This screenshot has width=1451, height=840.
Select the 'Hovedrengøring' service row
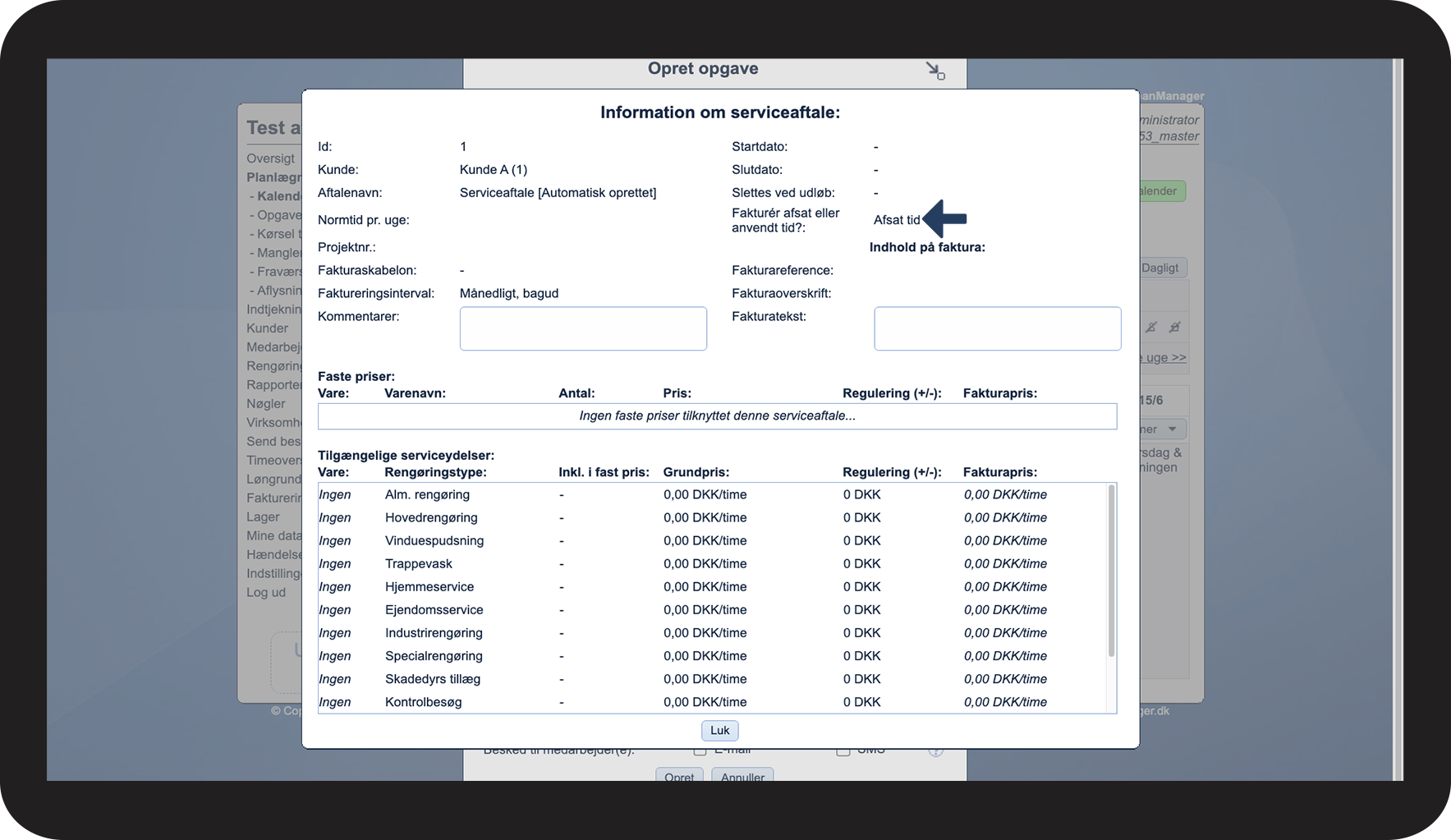coord(713,518)
